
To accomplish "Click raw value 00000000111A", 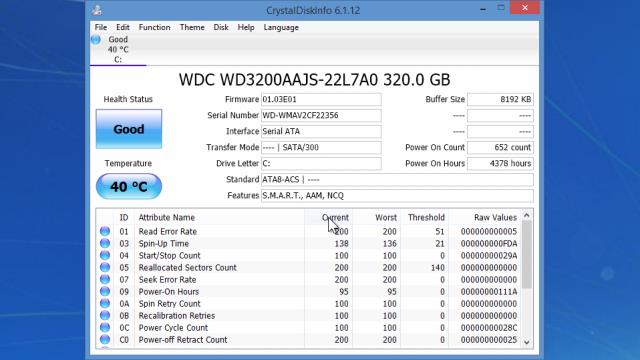I will coord(489,292).
